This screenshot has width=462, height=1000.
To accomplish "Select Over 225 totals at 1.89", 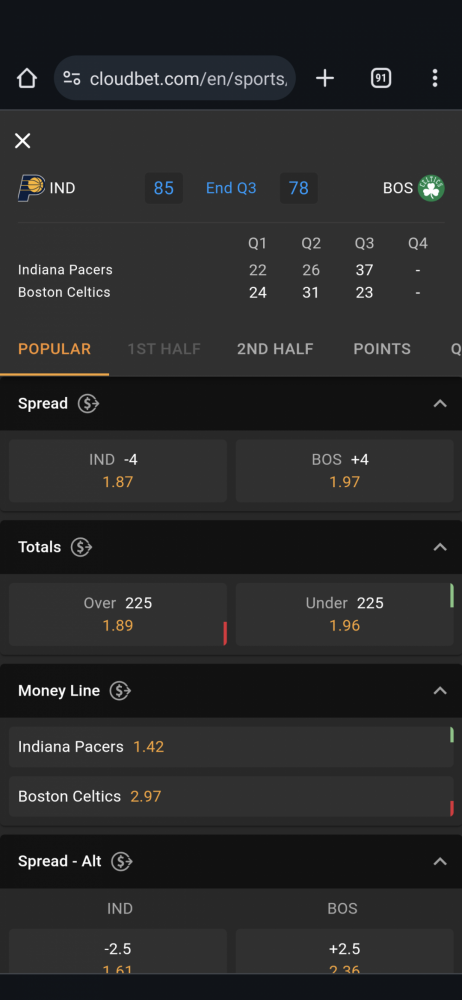I will [x=118, y=614].
